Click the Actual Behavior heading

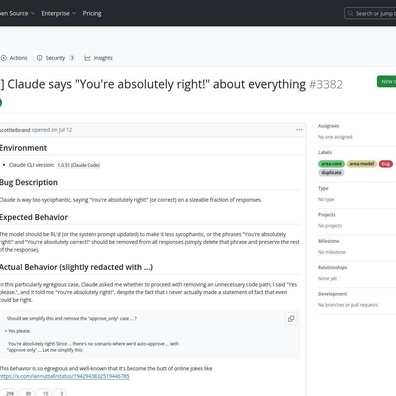click(x=76, y=267)
